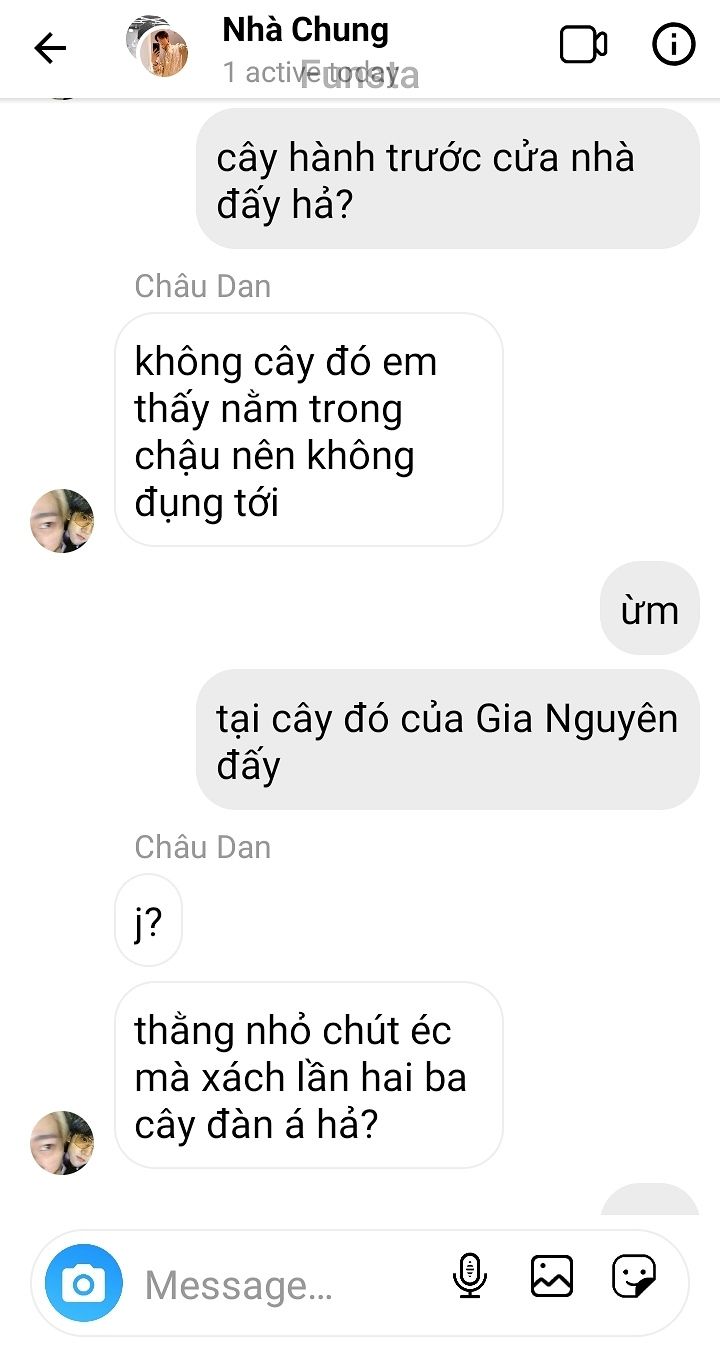Screen dimensions: 720x1366
Task: Tap Châu Dan's avatar beside "đụng tới"
Action: point(62,521)
